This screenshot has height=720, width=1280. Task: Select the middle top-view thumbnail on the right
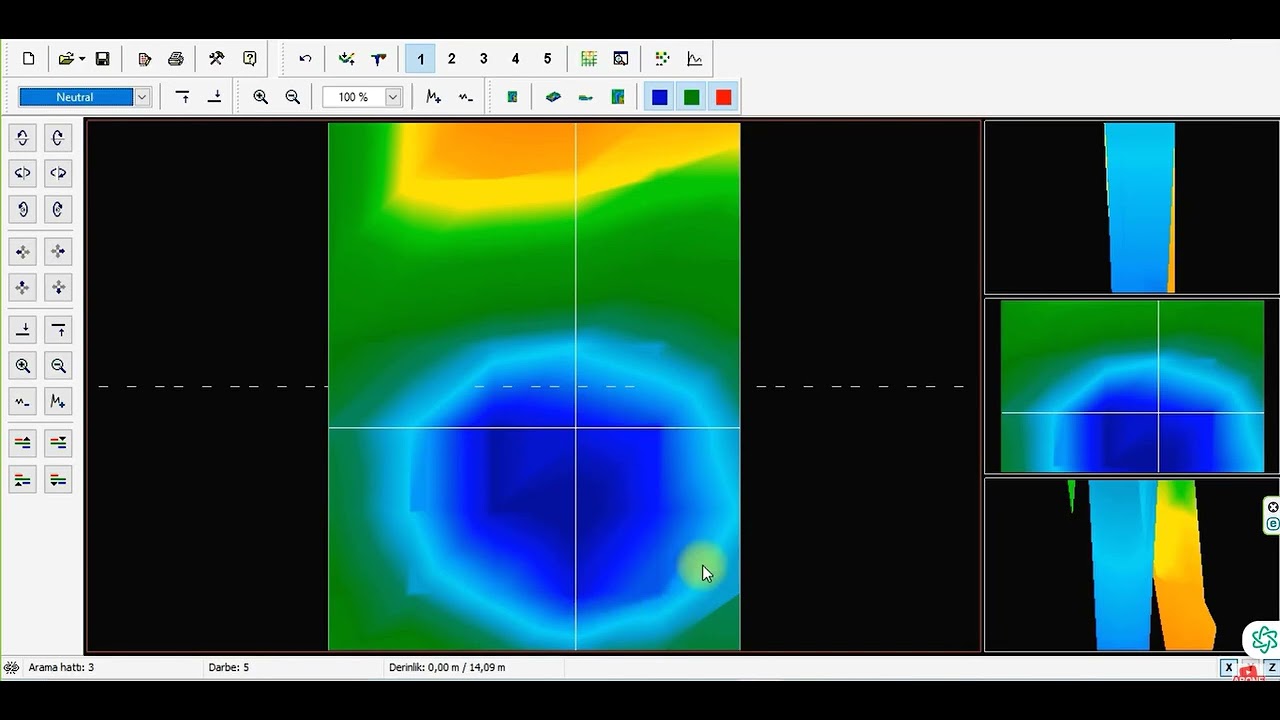(1132, 386)
